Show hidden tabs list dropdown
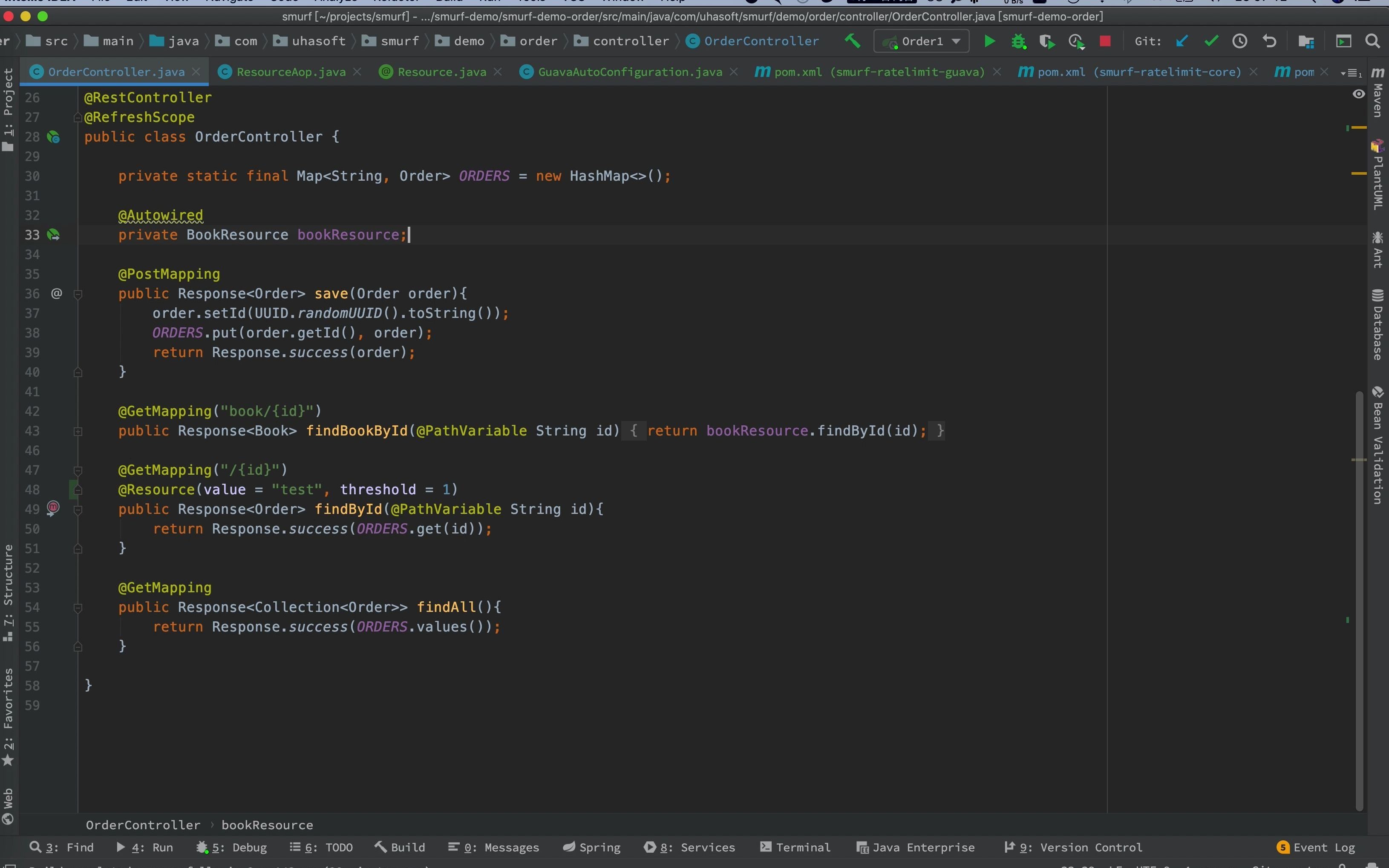 (x=1351, y=73)
